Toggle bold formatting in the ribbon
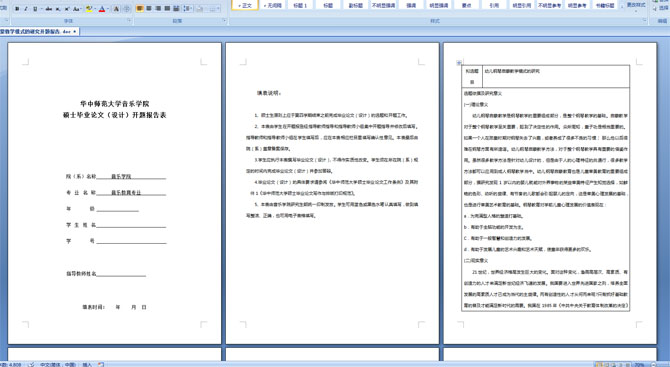The image size is (670, 367). (x=17, y=9)
